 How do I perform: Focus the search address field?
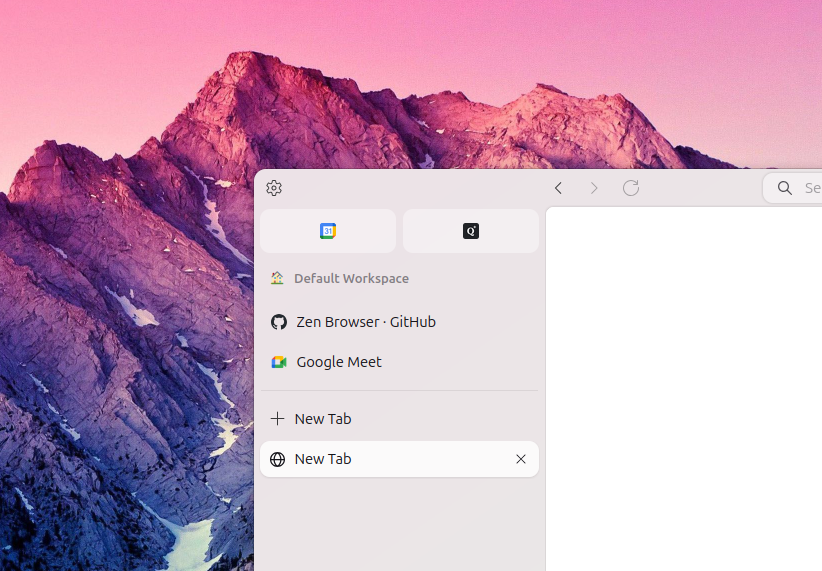(793, 188)
